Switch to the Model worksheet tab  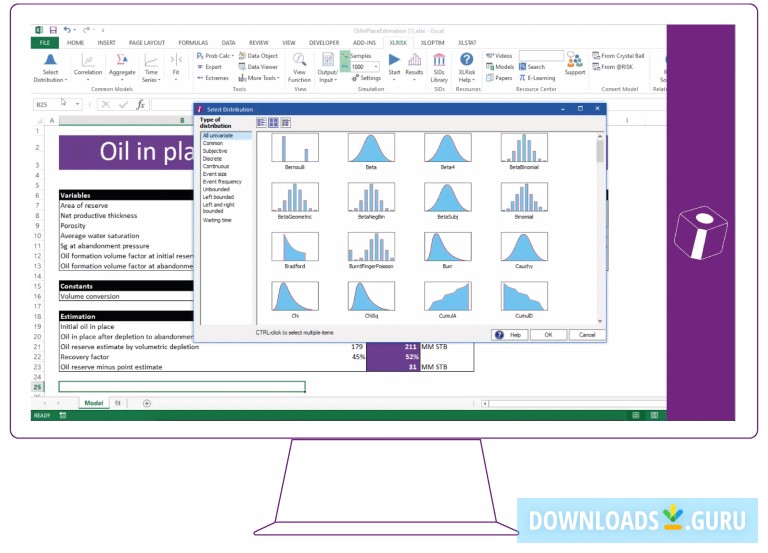(94, 403)
